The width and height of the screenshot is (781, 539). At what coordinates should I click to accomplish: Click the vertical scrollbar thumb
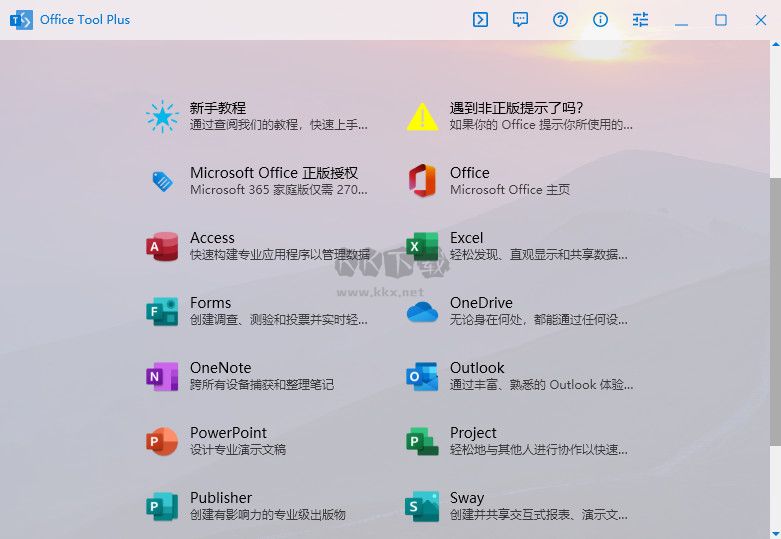click(776, 311)
